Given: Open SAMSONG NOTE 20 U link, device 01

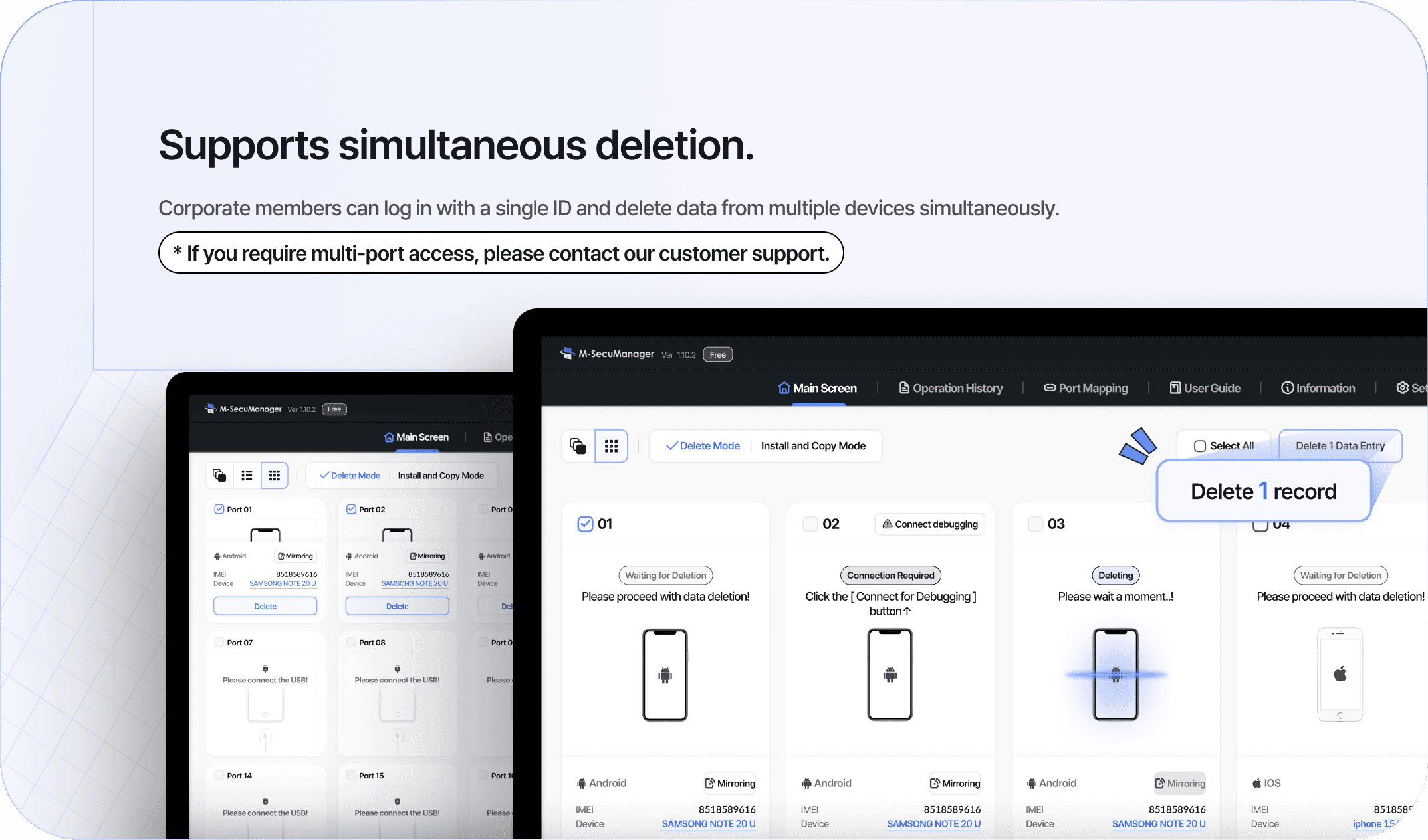Looking at the screenshot, I should [708, 823].
